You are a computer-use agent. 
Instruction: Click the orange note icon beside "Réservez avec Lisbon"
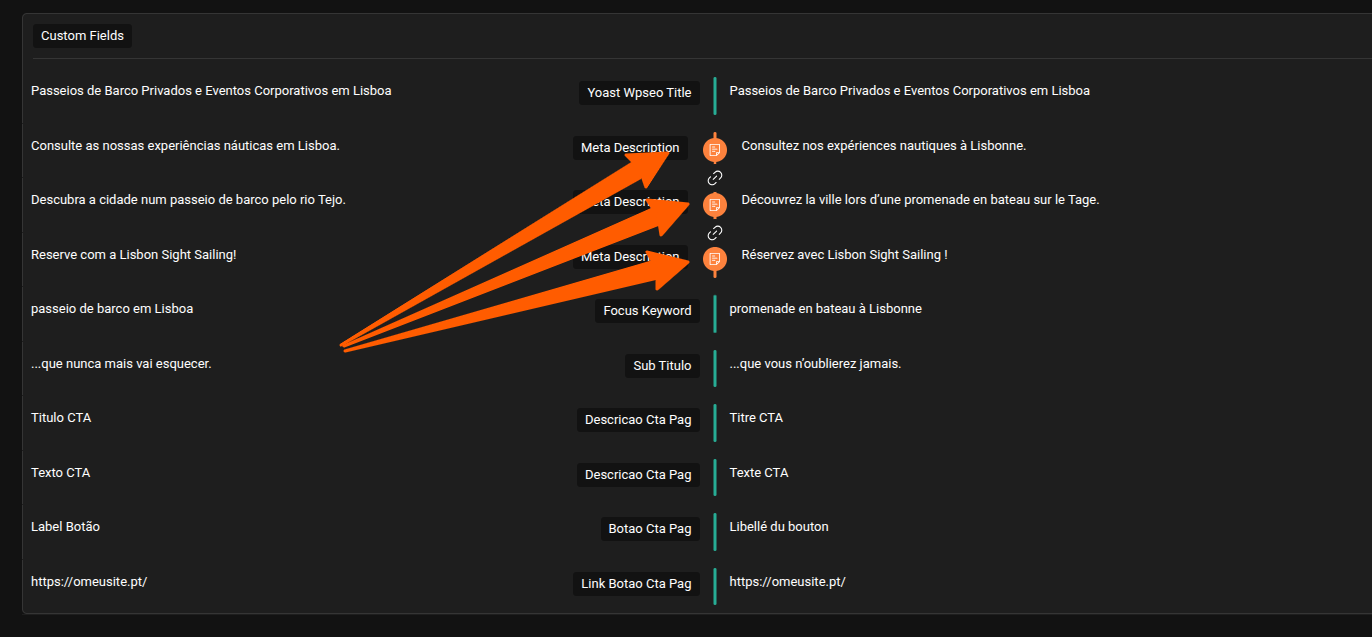tap(714, 259)
